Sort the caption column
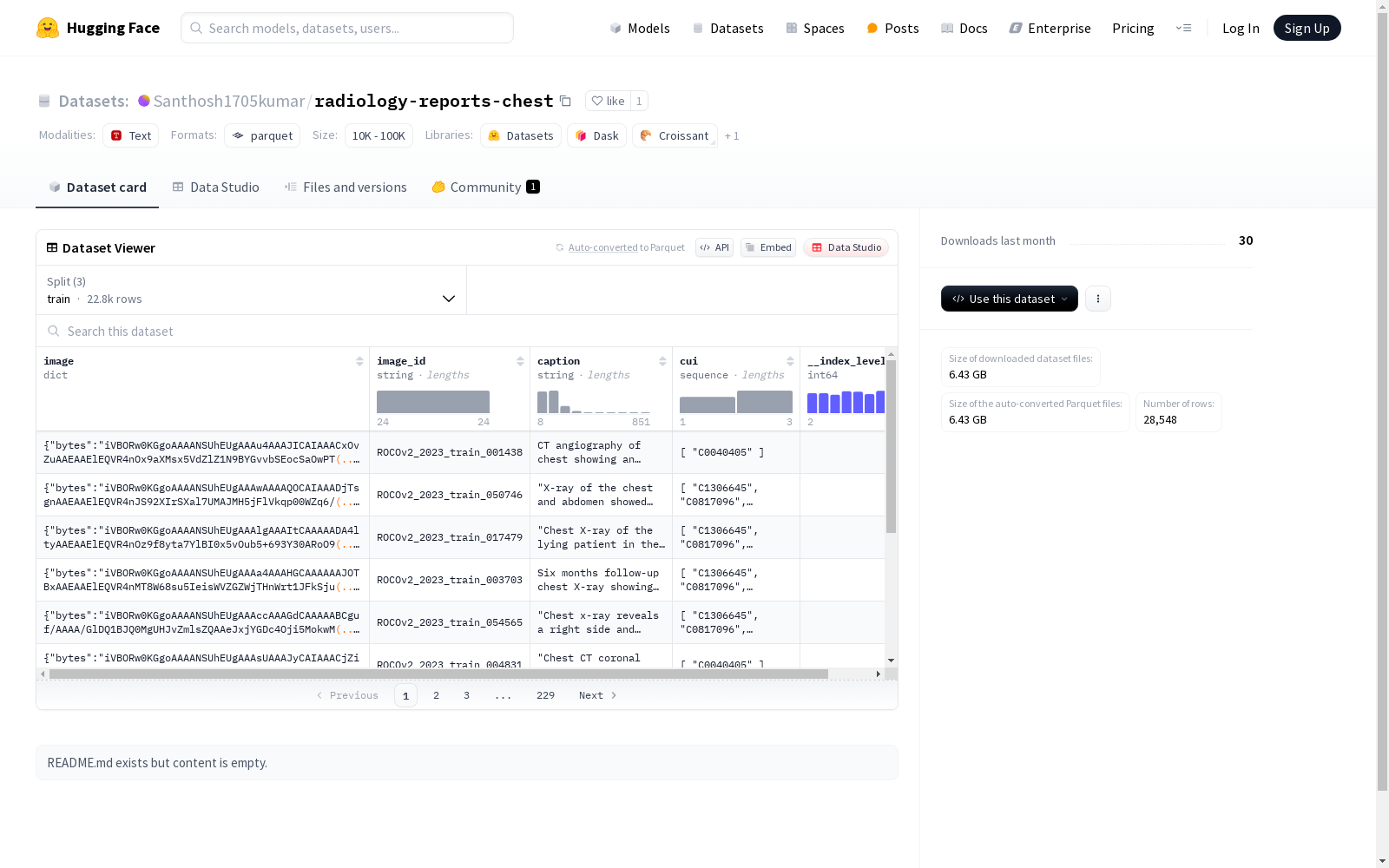Image resolution: width=1389 pixels, height=868 pixels. coord(662,361)
